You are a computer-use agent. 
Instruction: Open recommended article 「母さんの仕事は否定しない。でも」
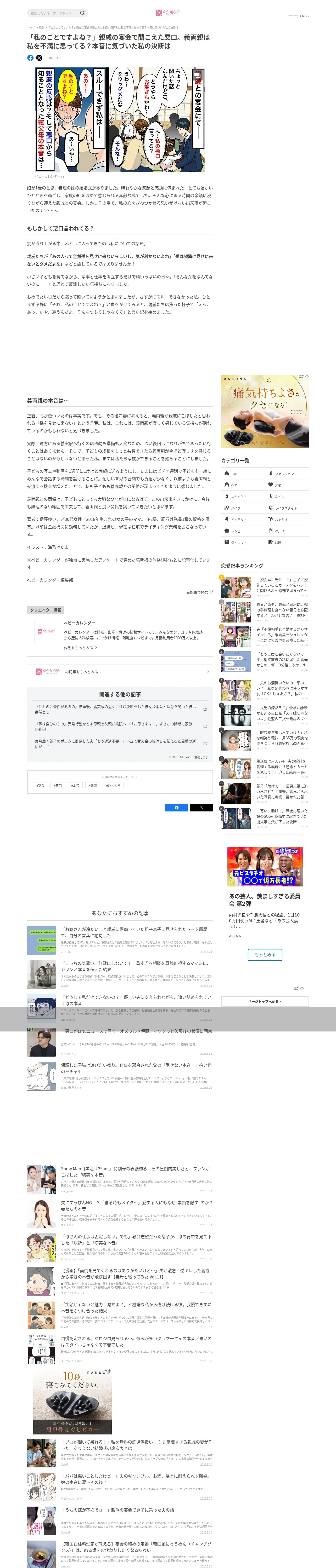(120, 1247)
